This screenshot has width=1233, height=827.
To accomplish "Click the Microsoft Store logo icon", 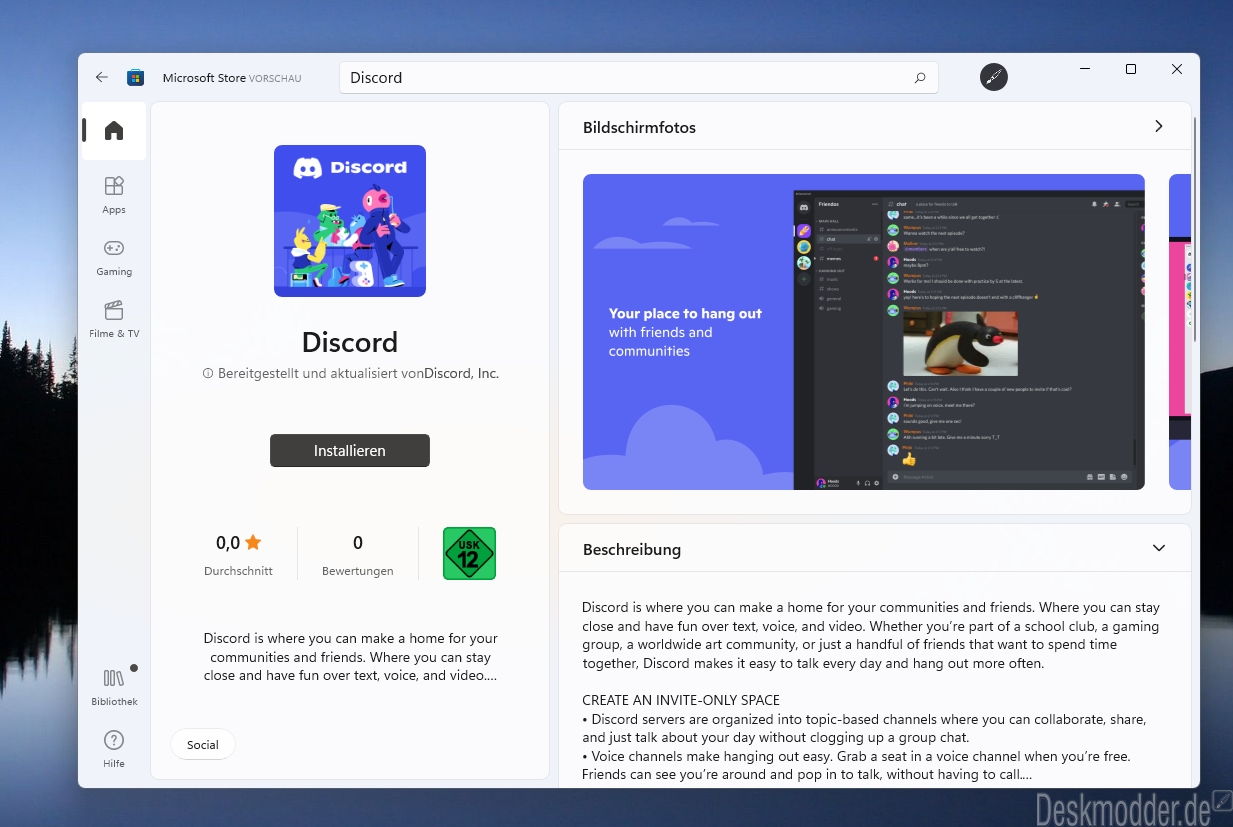I will click(135, 77).
